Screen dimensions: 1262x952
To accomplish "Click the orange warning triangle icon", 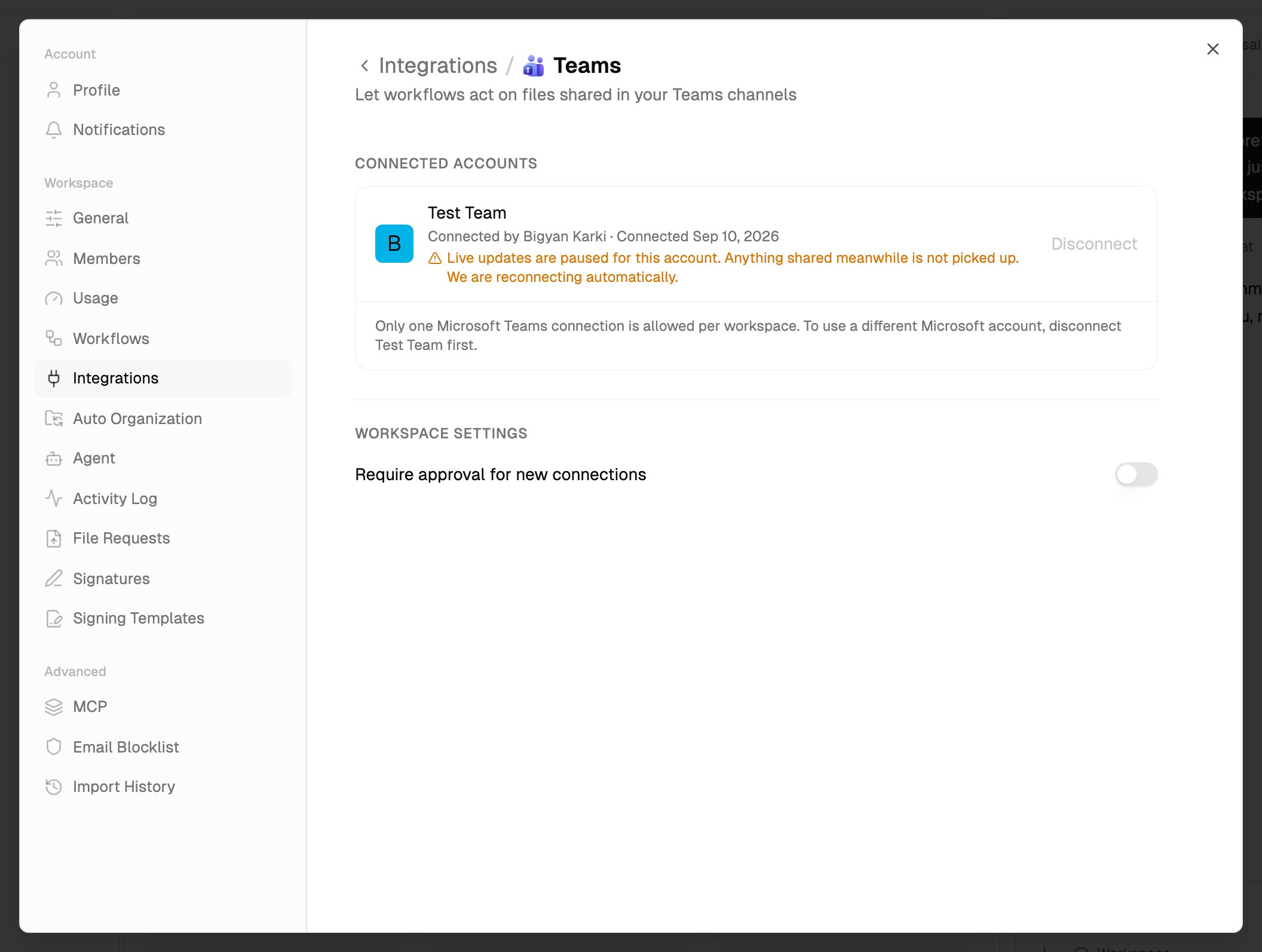I will click(435, 258).
